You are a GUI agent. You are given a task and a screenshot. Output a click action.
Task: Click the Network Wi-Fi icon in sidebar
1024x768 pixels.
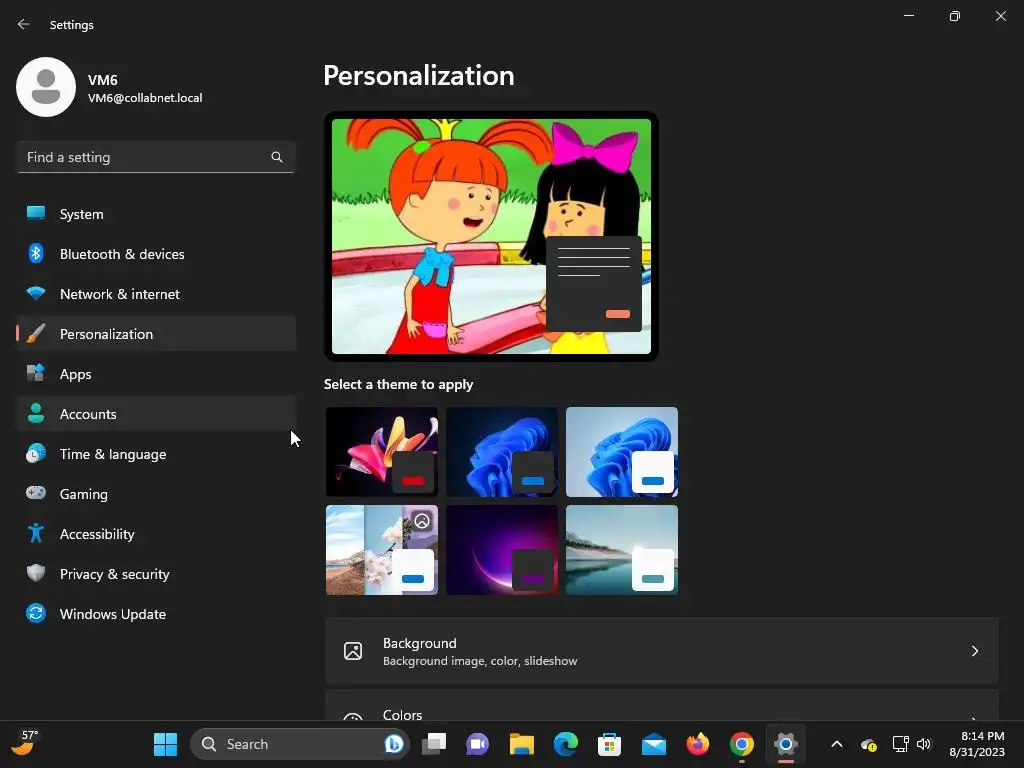click(36, 294)
